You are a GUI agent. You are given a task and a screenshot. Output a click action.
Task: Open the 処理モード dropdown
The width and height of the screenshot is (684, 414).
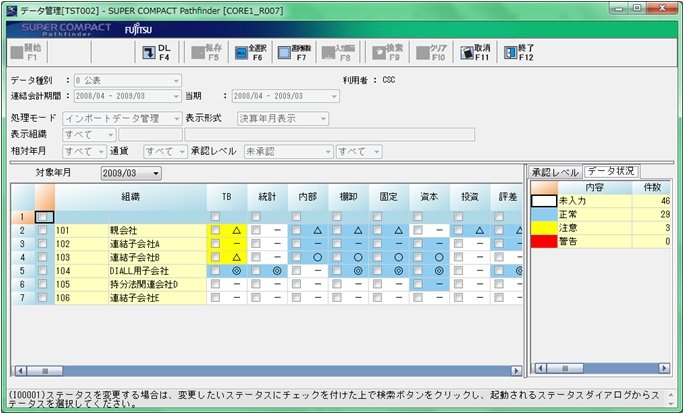[176, 119]
